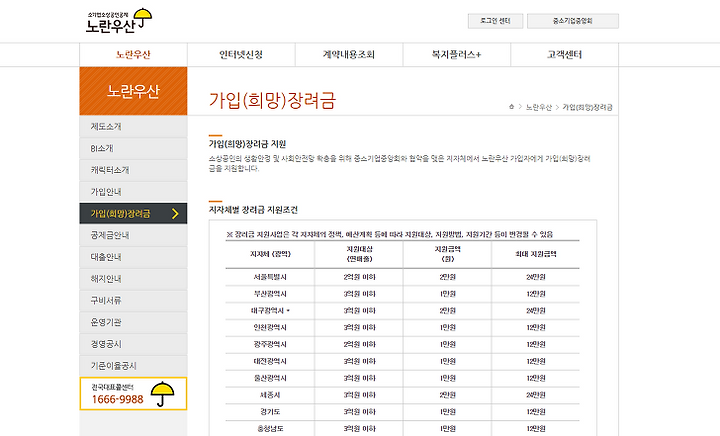Screen dimensions: 720x436
Task: Click the orange 노란우산 sidebar header
Action: pyautogui.click(x=133, y=91)
